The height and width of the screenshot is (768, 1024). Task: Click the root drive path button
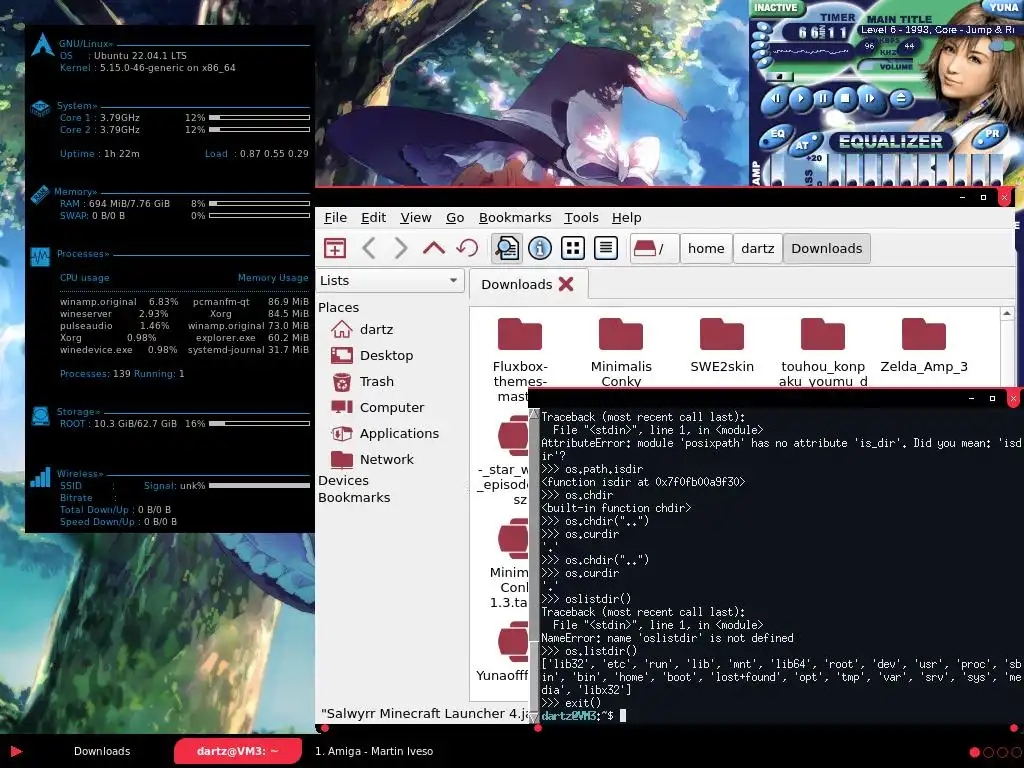click(x=652, y=248)
